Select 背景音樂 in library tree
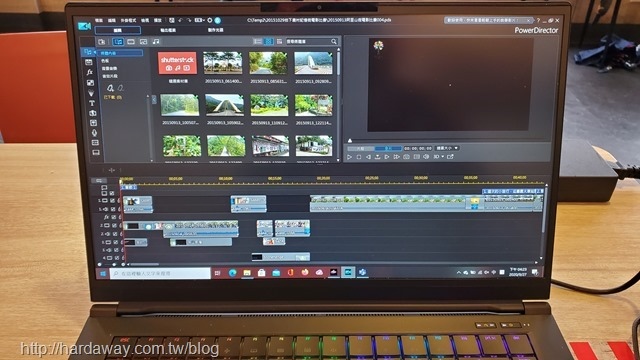640x360 pixels. [109, 69]
